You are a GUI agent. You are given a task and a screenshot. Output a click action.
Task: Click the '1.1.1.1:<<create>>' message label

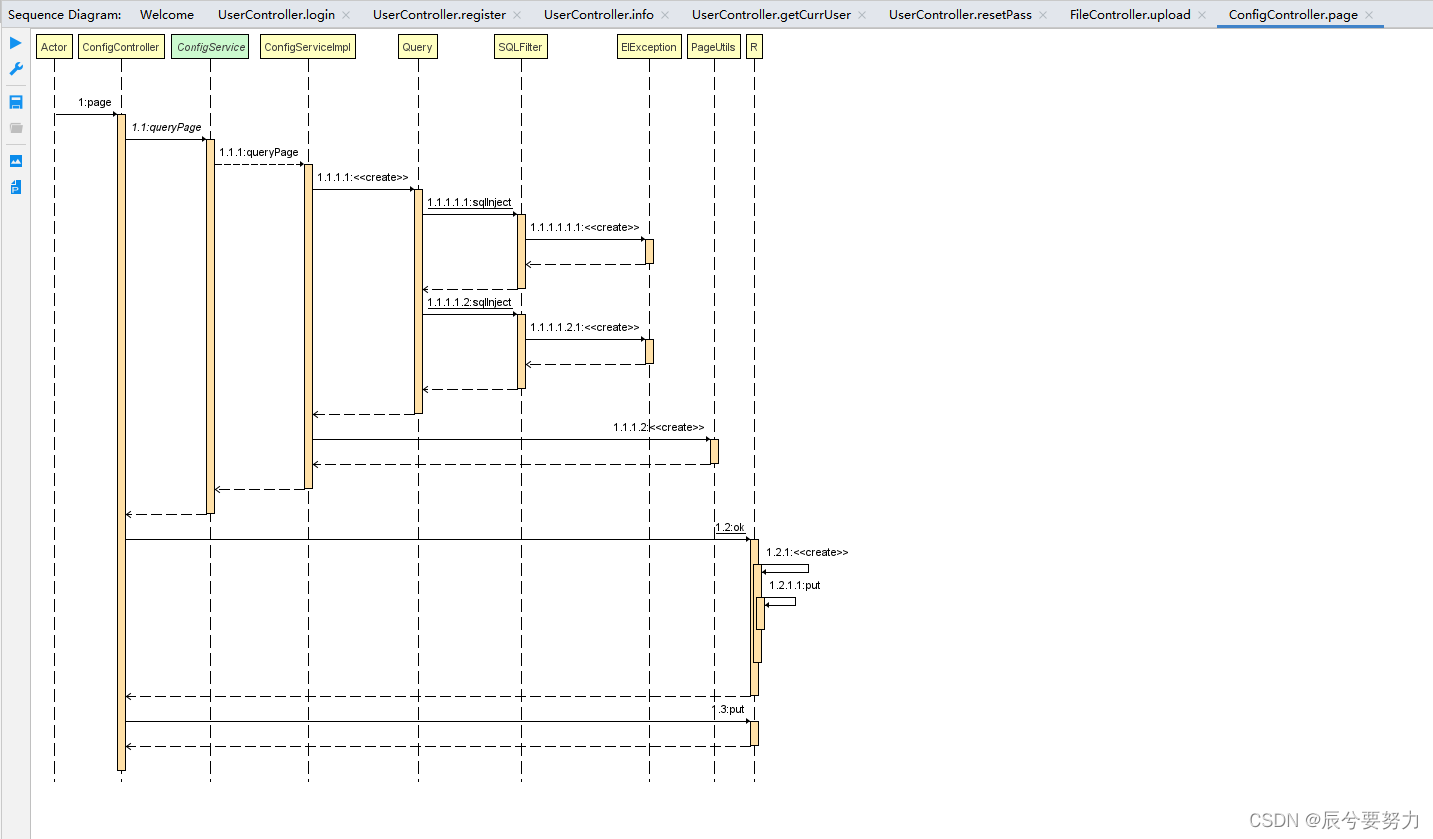click(363, 177)
